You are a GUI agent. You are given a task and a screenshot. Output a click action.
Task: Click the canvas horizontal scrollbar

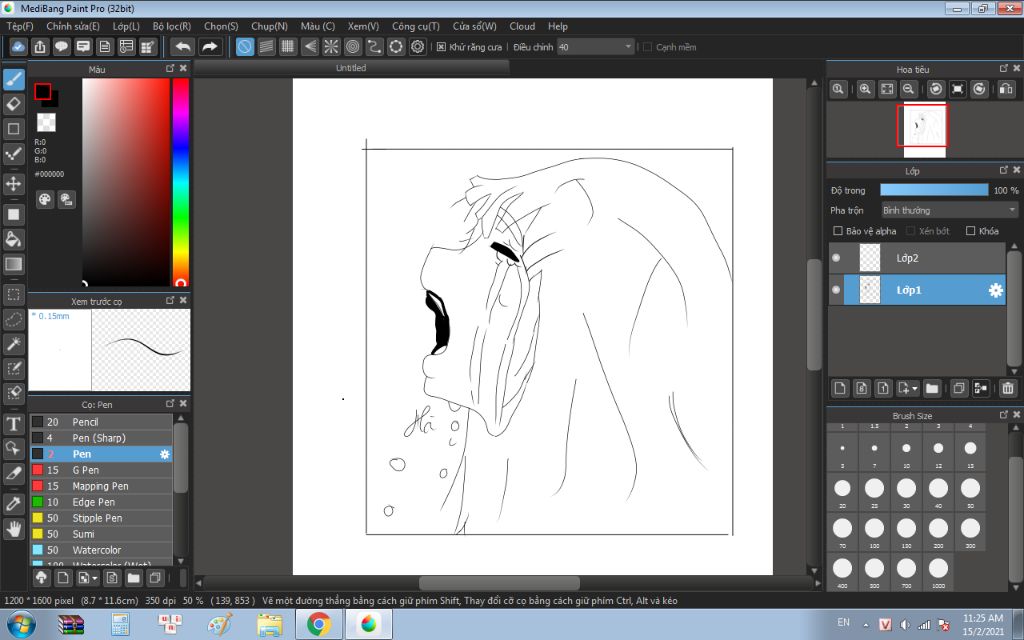(x=499, y=583)
